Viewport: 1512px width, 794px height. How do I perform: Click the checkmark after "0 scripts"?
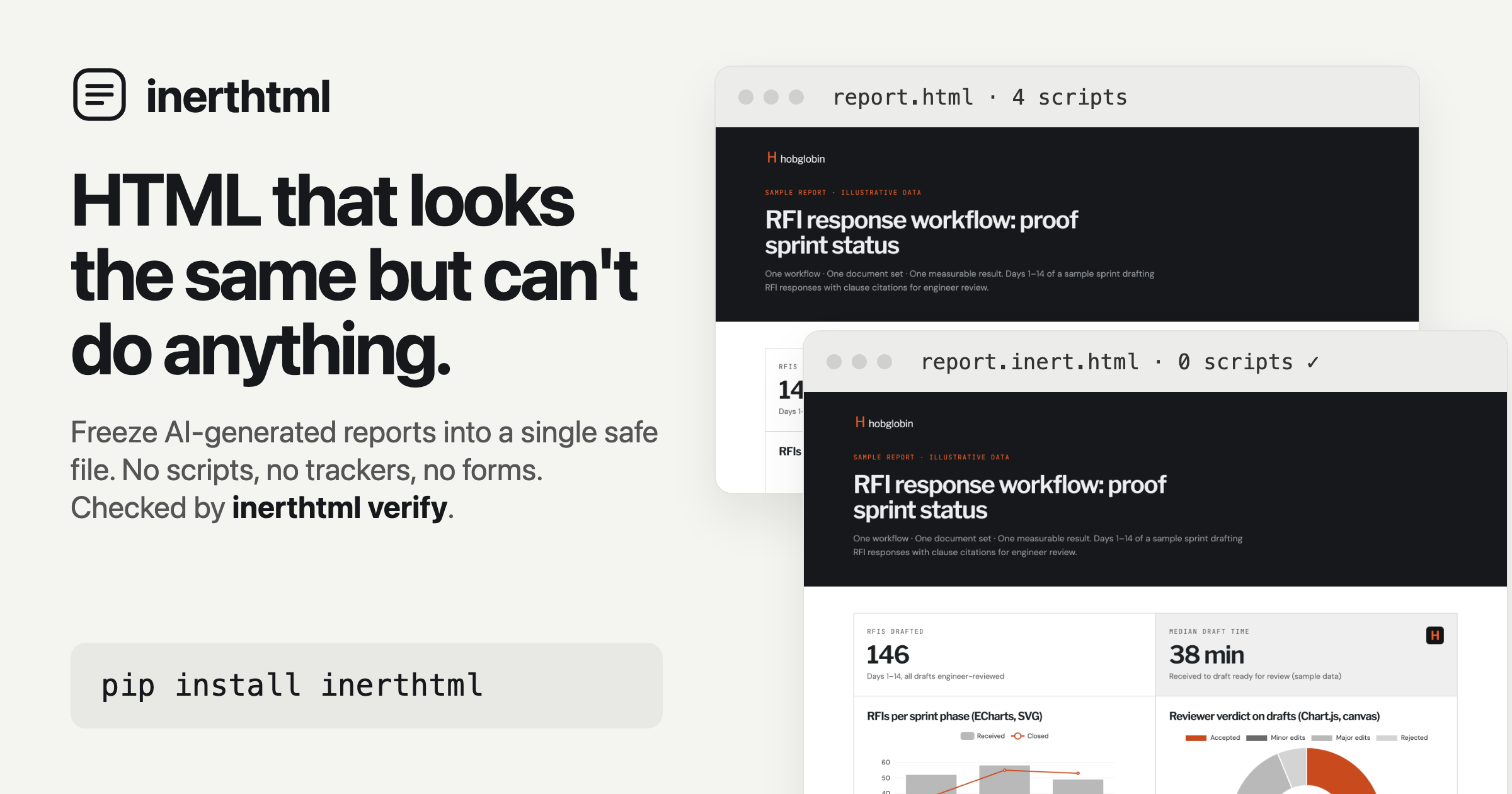[1313, 362]
